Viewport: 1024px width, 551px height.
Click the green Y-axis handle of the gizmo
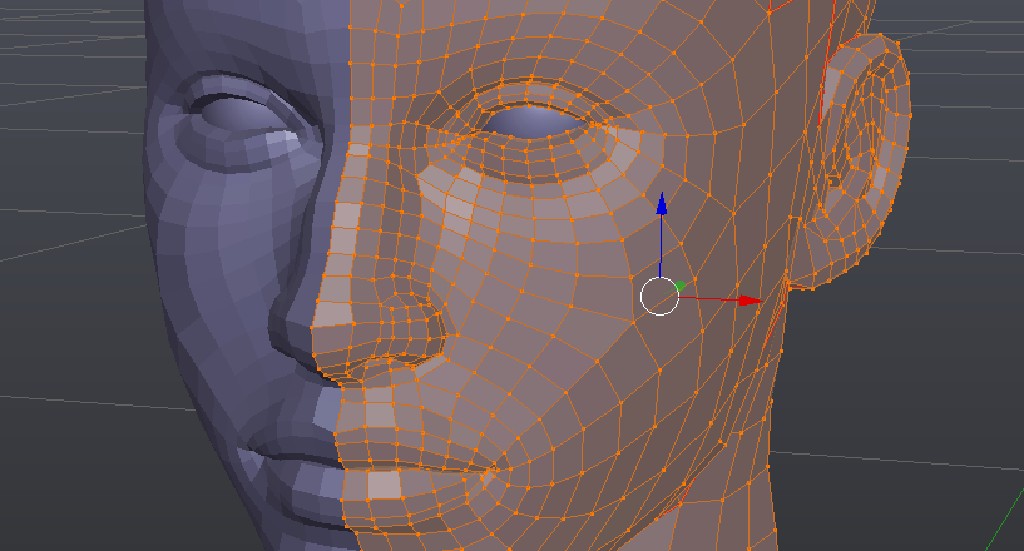(x=680, y=287)
